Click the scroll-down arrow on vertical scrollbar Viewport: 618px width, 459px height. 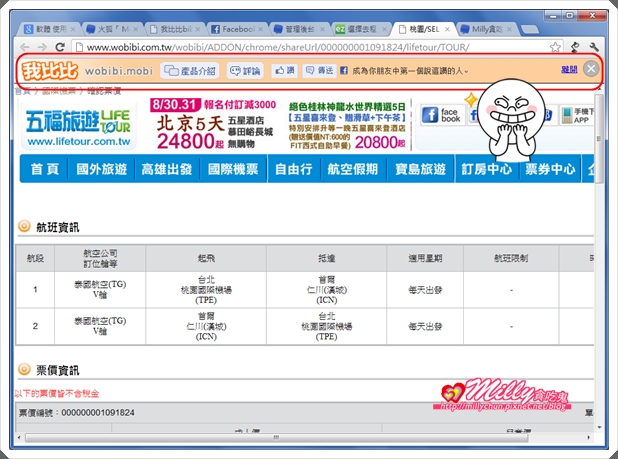click(x=599, y=427)
